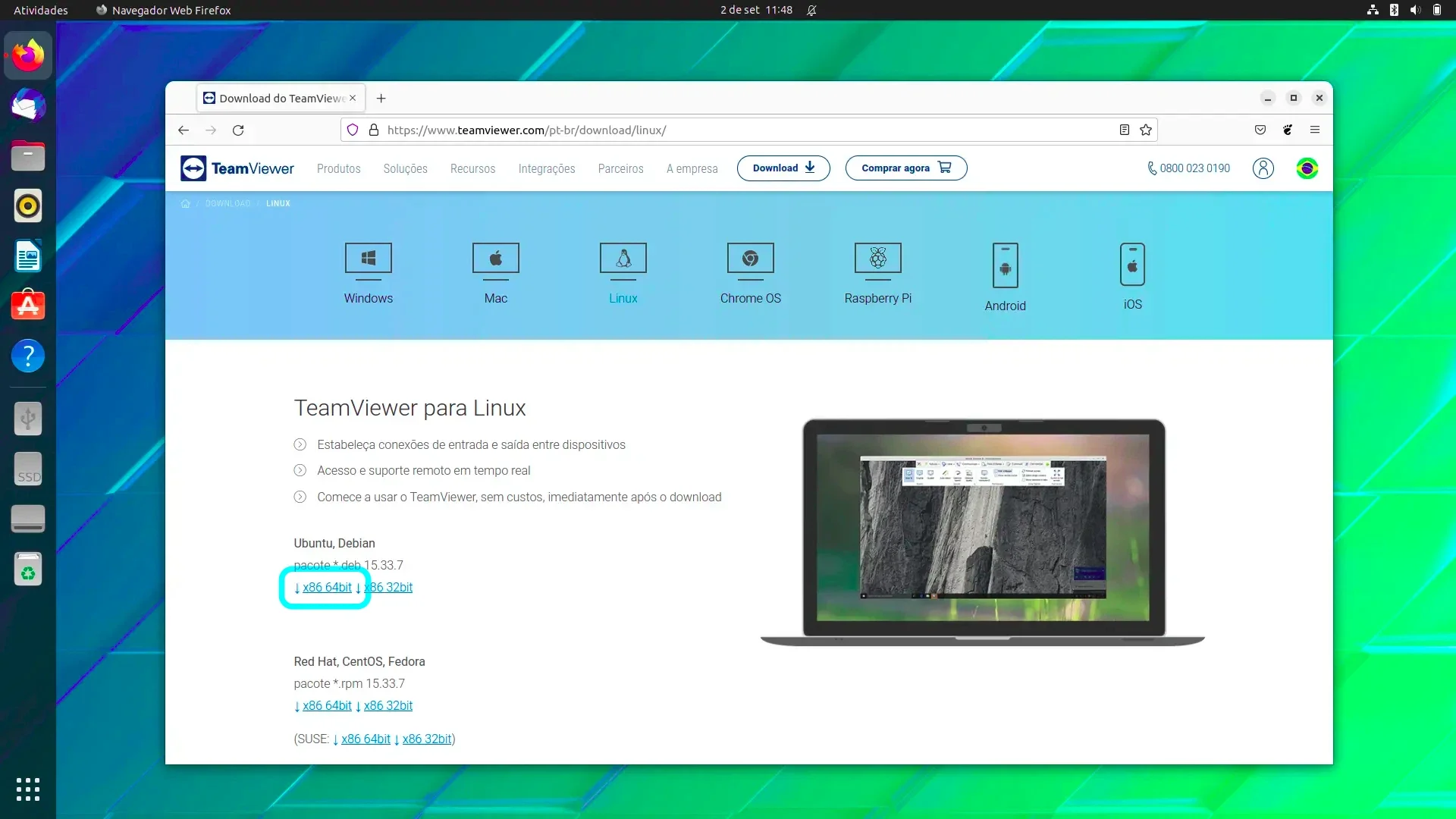Bookmark this page with the star icon

pyautogui.click(x=1146, y=130)
